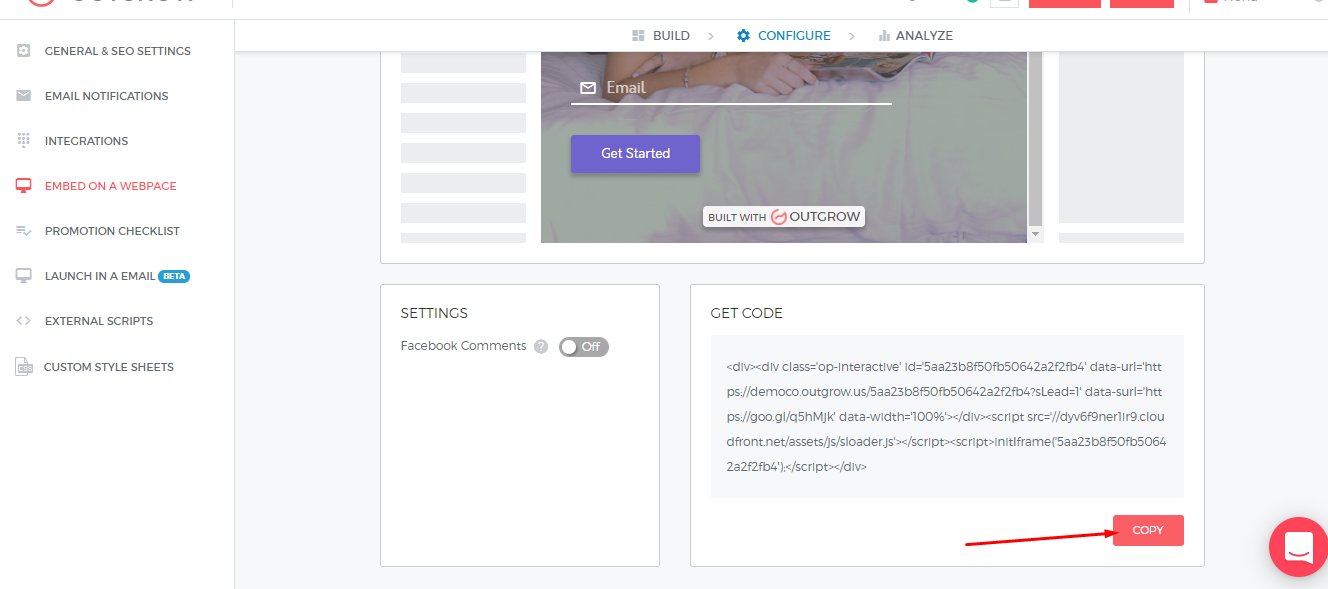Click the External Scripts code brackets icon
The height and width of the screenshot is (589, 1328).
point(24,321)
